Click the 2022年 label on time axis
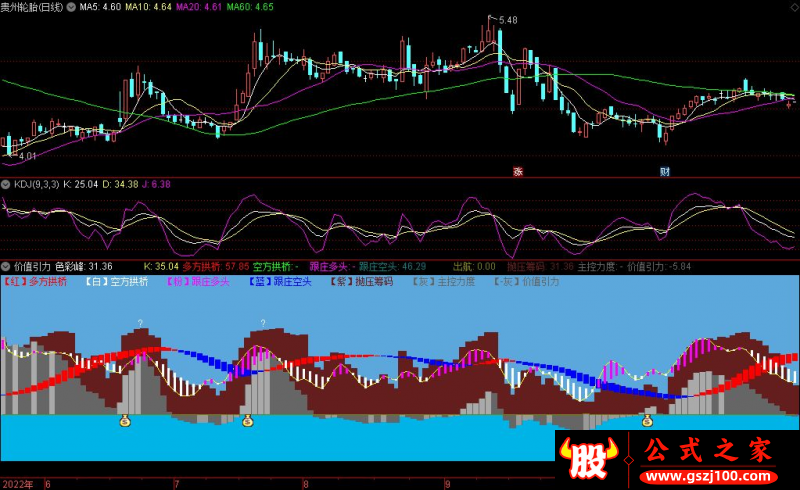Image resolution: width=800 pixels, height=490 pixels. point(18,484)
